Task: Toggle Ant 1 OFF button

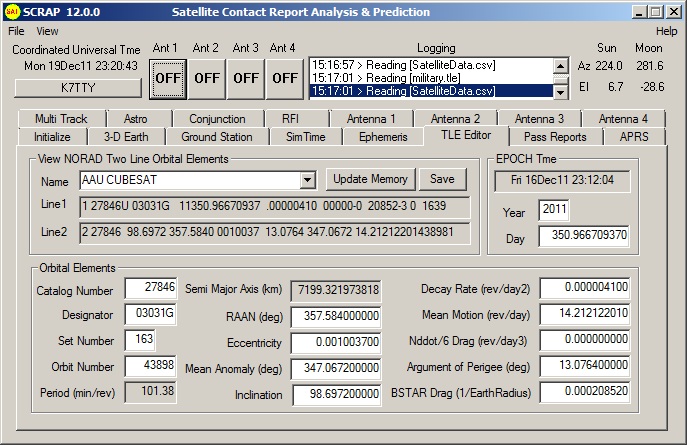Action: tap(168, 79)
